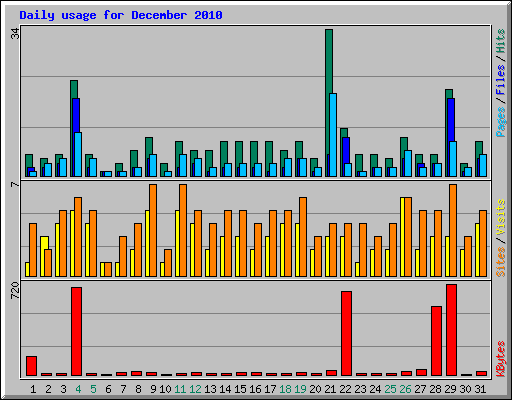Viewport: 512px width, 400px height.
Task: Click the orange bar for day 9
Action: pyautogui.click(x=153, y=230)
